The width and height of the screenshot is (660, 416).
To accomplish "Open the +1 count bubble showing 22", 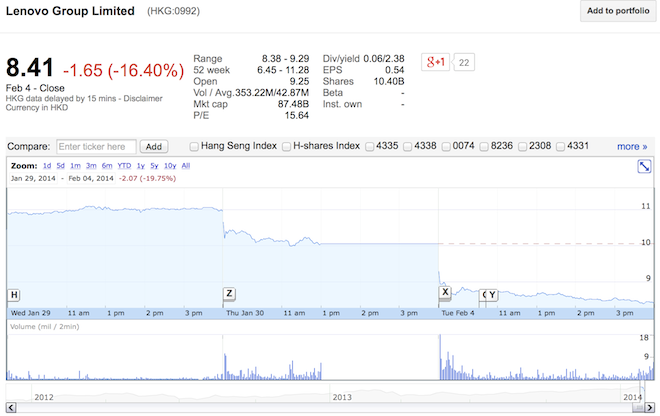I will (464, 62).
